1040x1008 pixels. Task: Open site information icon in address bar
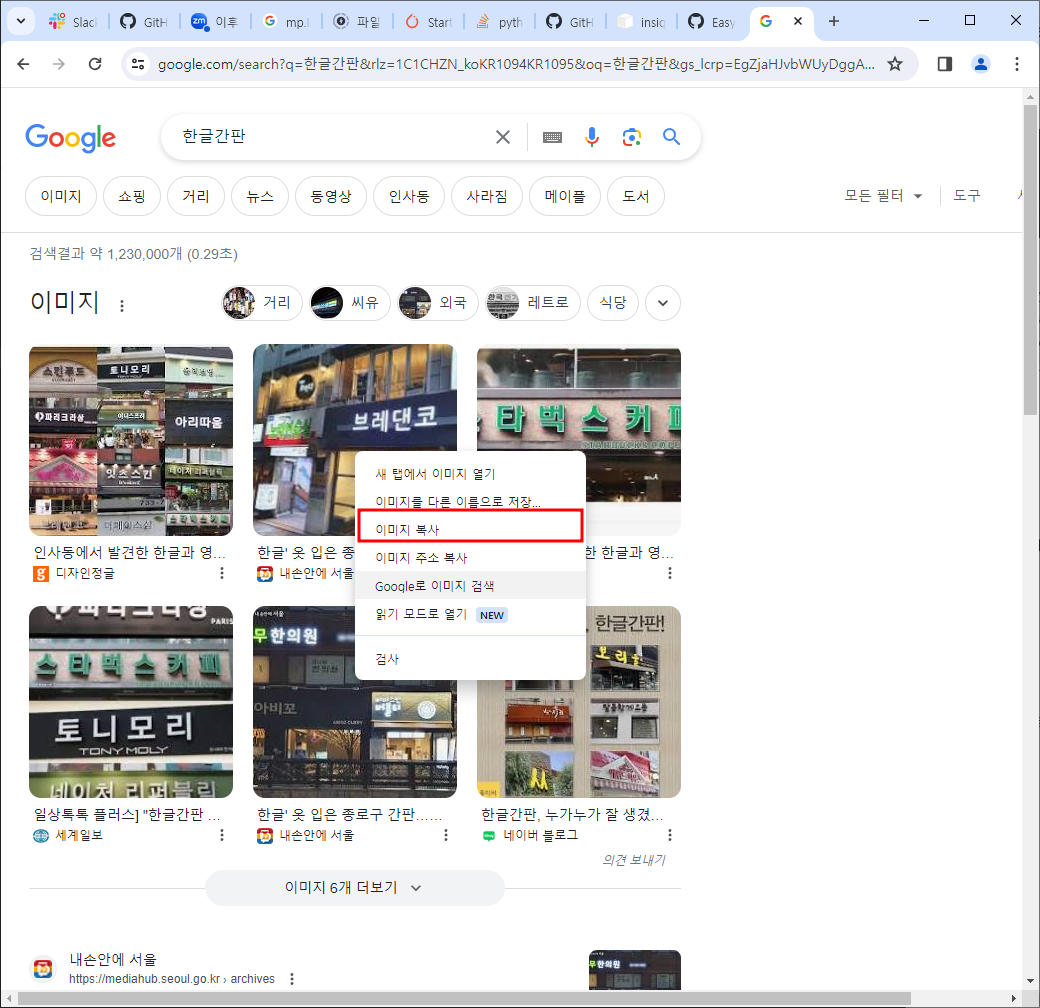[138, 64]
